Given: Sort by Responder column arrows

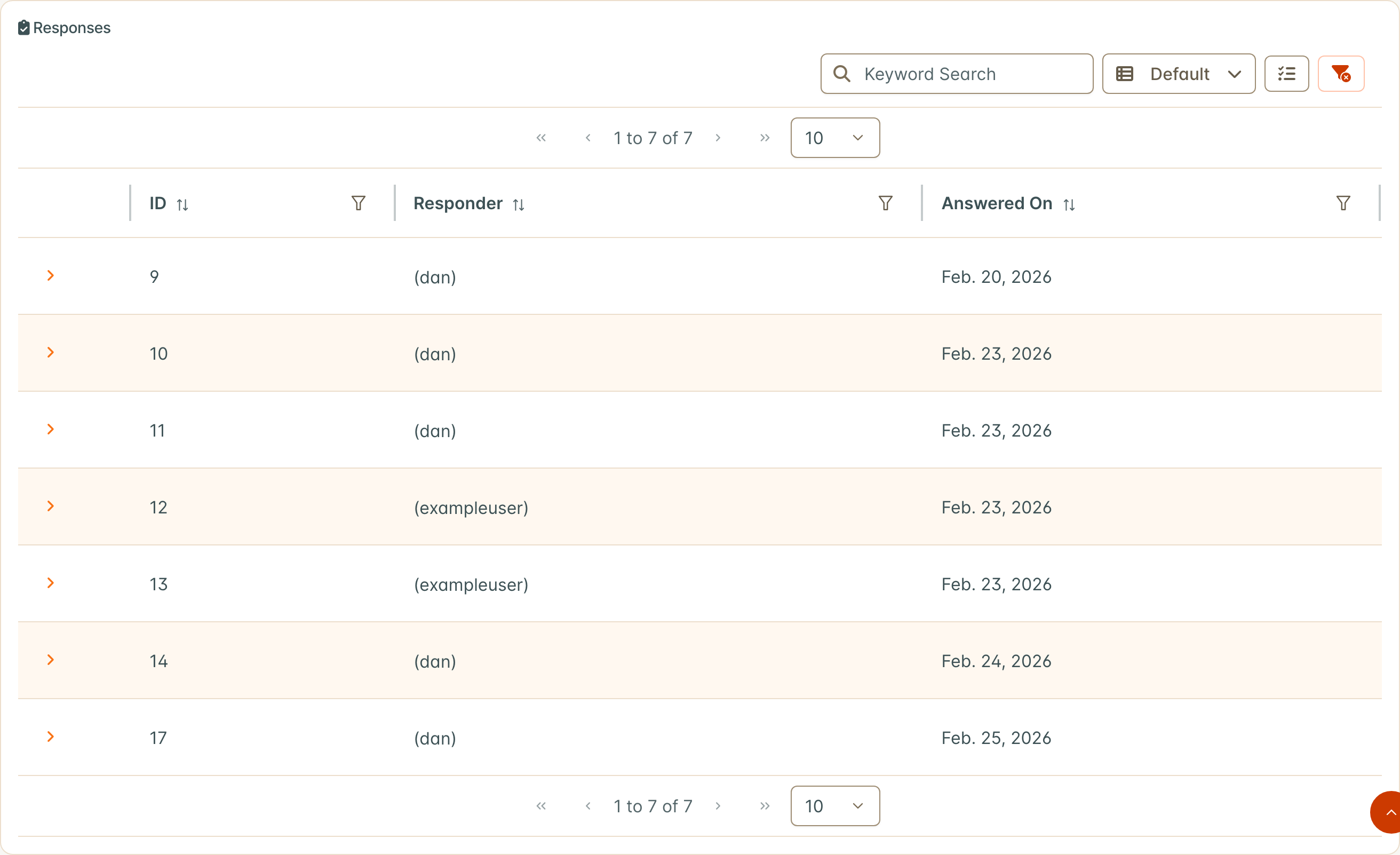Looking at the screenshot, I should pyautogui.click(x=518, y=204).
